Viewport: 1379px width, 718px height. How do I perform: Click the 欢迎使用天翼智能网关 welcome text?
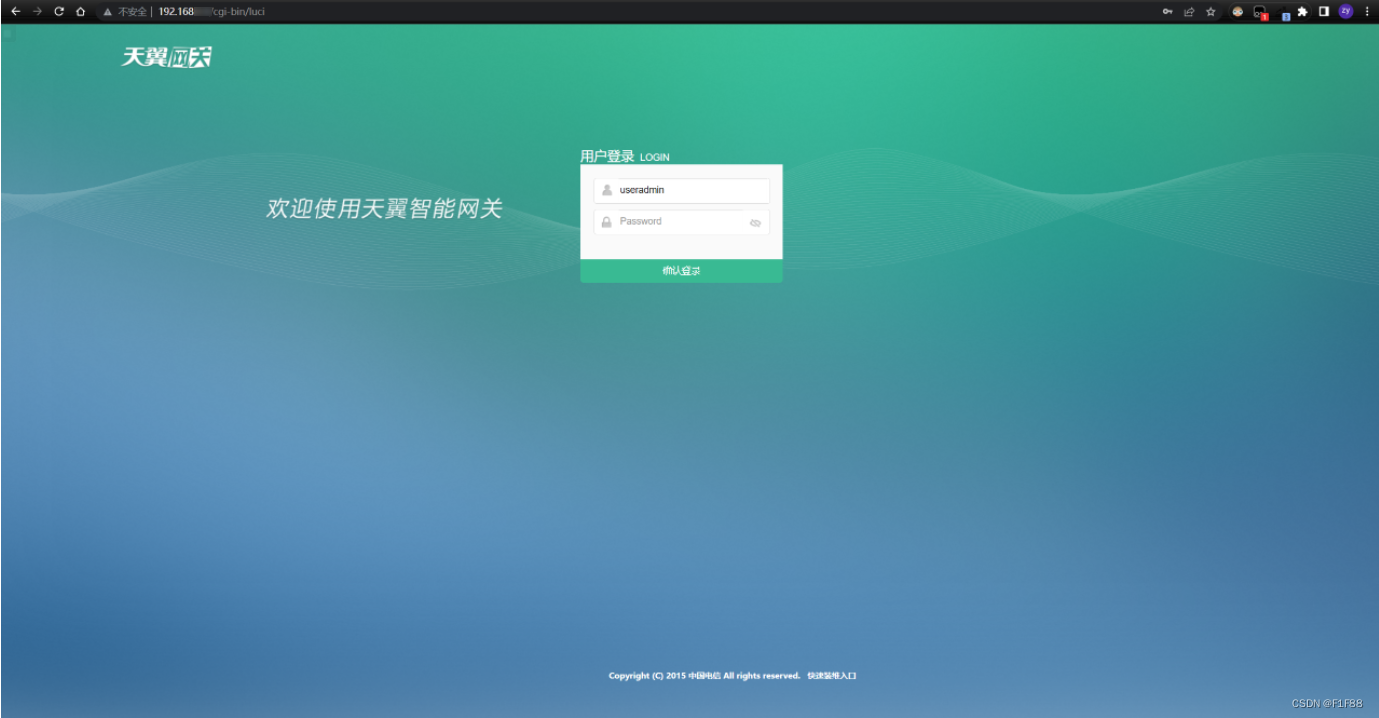384,209
